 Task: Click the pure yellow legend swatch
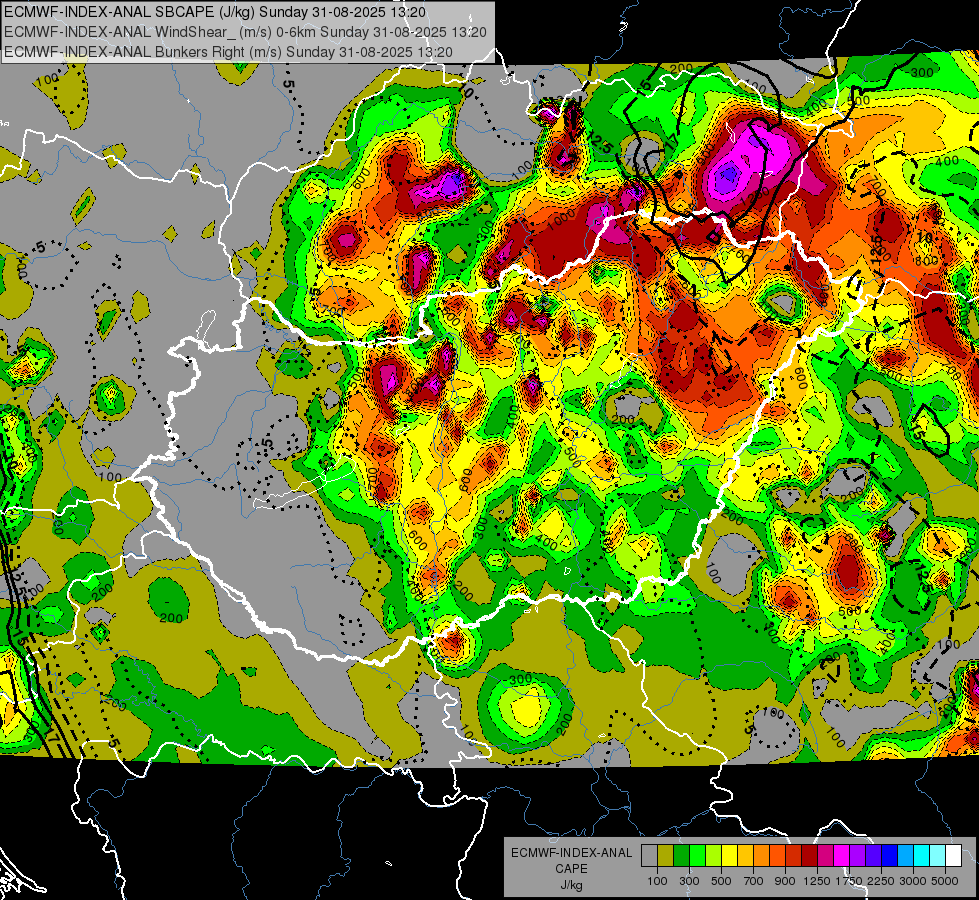pos(729,855)
